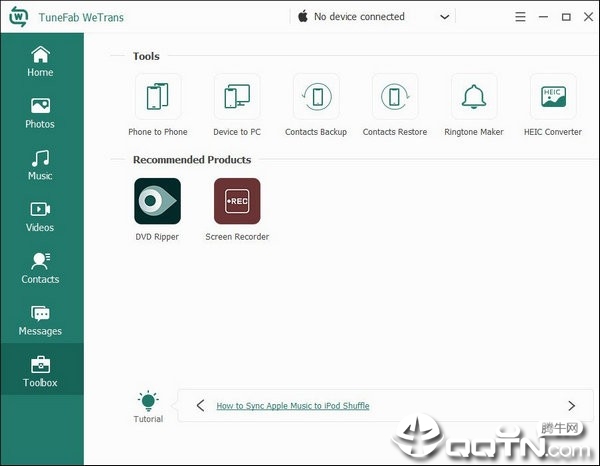Image resolution: width=600 pixels, height=466 pixels.
Task: Show the next tutorial tip
Action: 571,406
